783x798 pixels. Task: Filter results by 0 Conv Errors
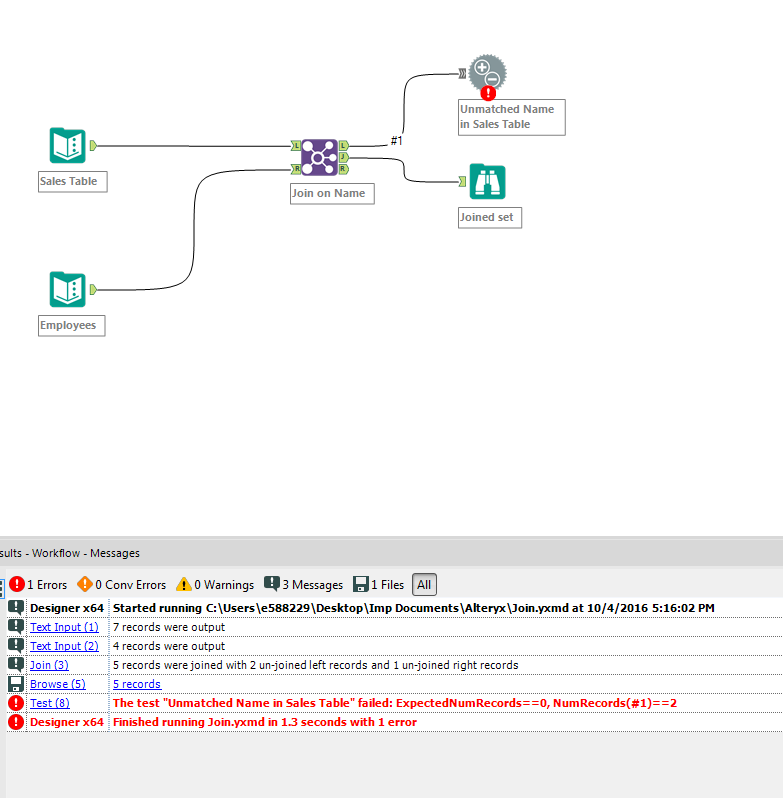click(122, 585)
